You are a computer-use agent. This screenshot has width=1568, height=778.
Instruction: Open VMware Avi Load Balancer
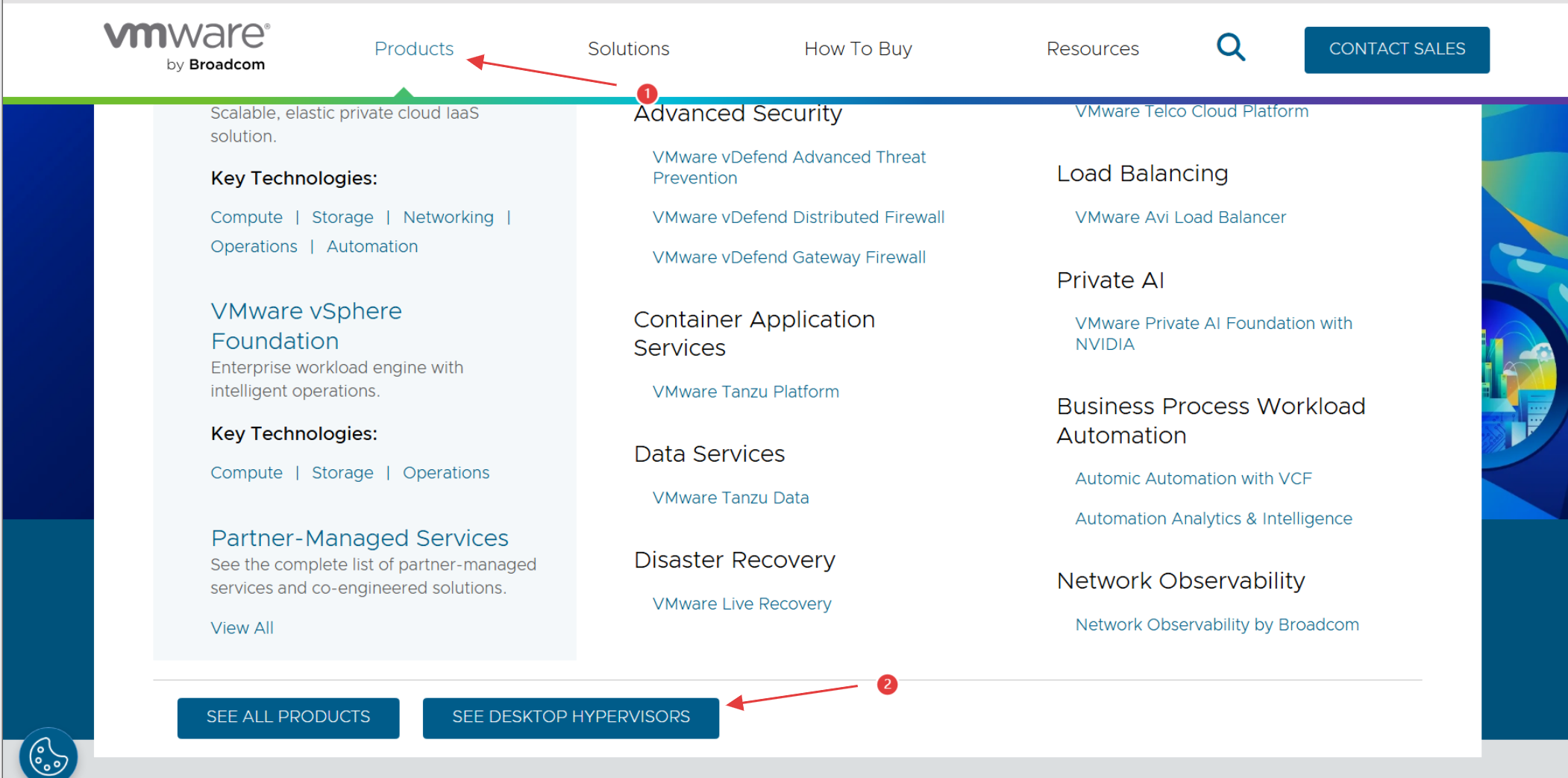point(1179,217)
